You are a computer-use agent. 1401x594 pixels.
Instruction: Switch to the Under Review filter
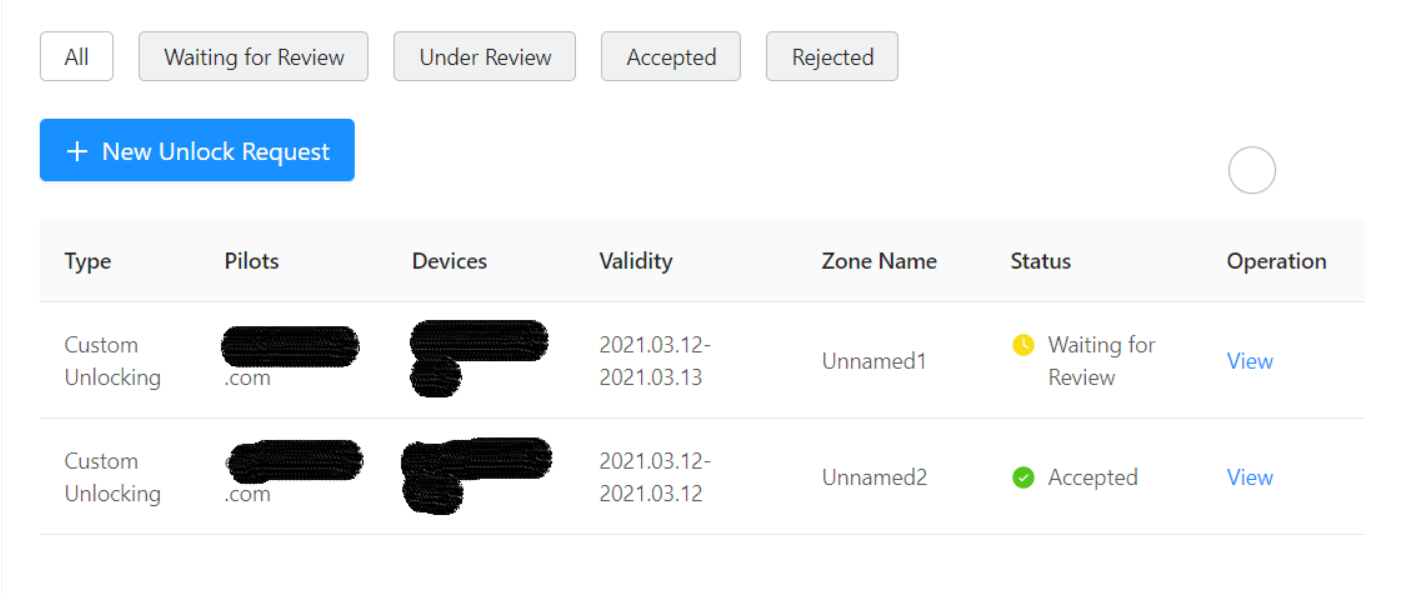tap(485, 57)
